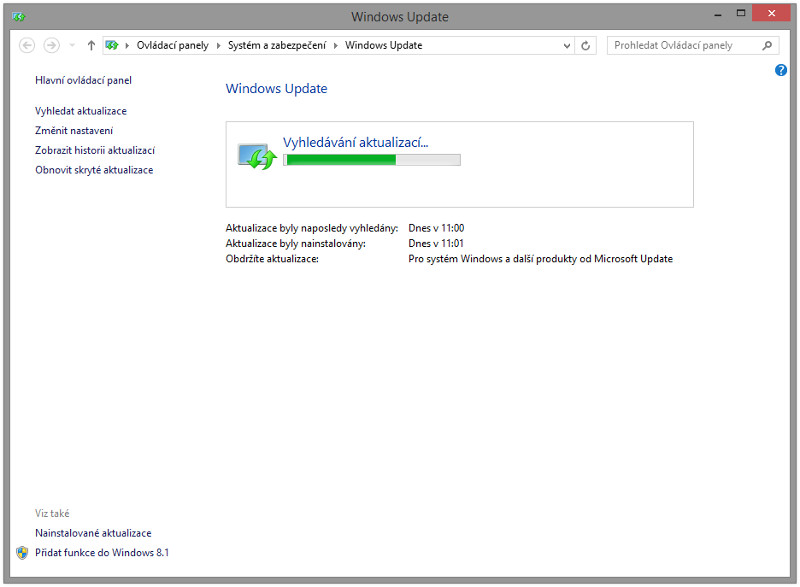
Task: Open the Systém a zabezpečení breadcrumb
Action: [x=277, y=45]
